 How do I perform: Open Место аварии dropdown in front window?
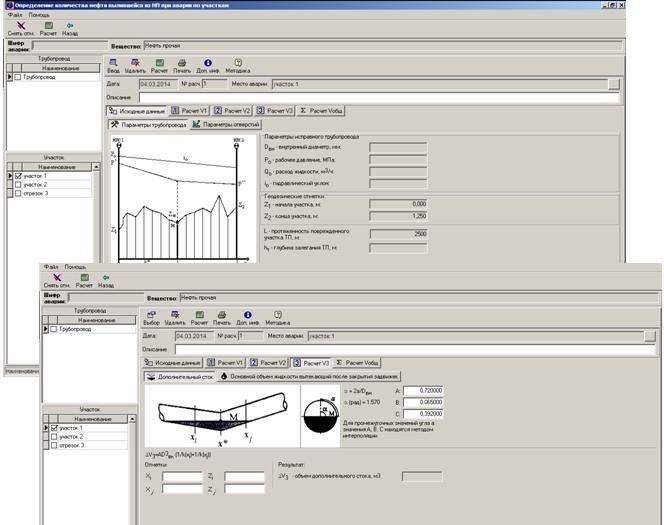tap(651, 337)
